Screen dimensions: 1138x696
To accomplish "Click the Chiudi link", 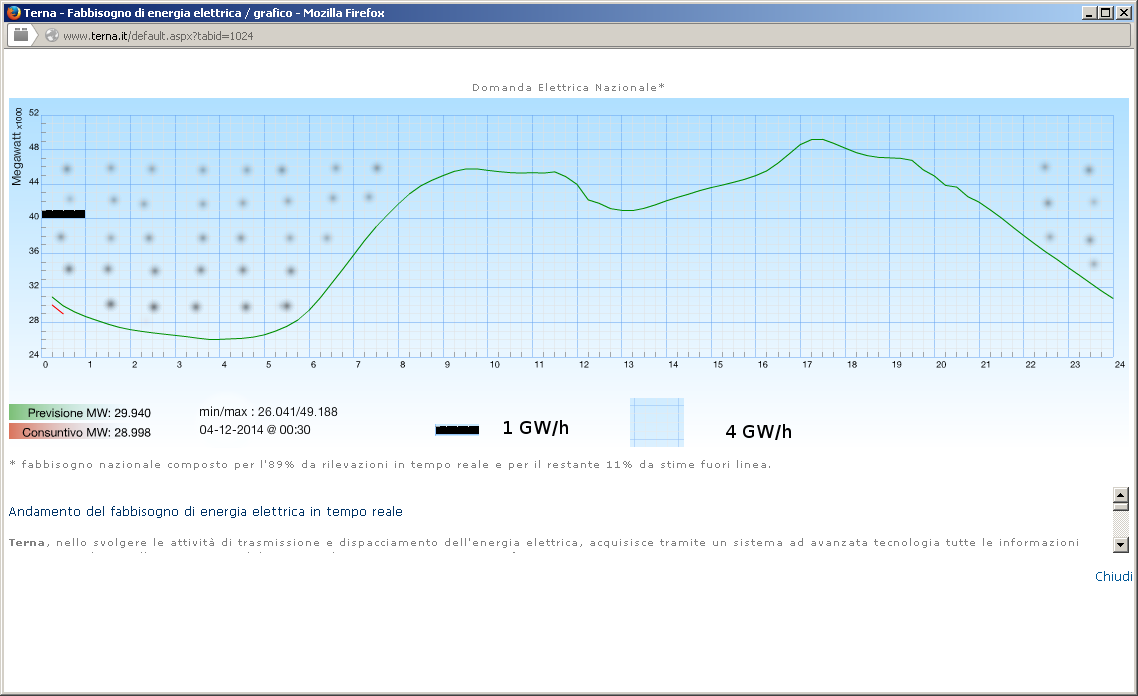I will click(1113, 576).
